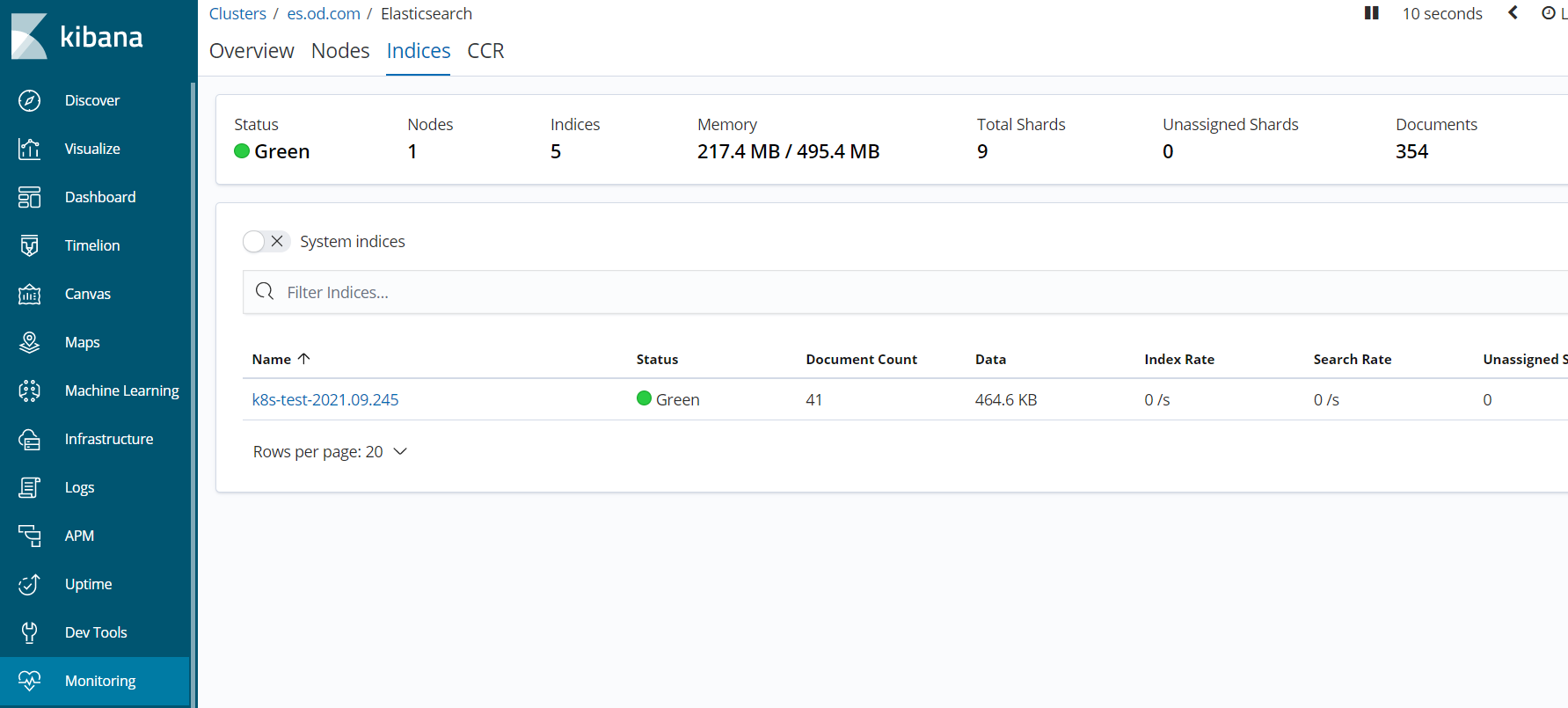Open Dashboard in side navigation
Image resolution: width=1568 pixels, height=708 pixels.
click(100, 197)
